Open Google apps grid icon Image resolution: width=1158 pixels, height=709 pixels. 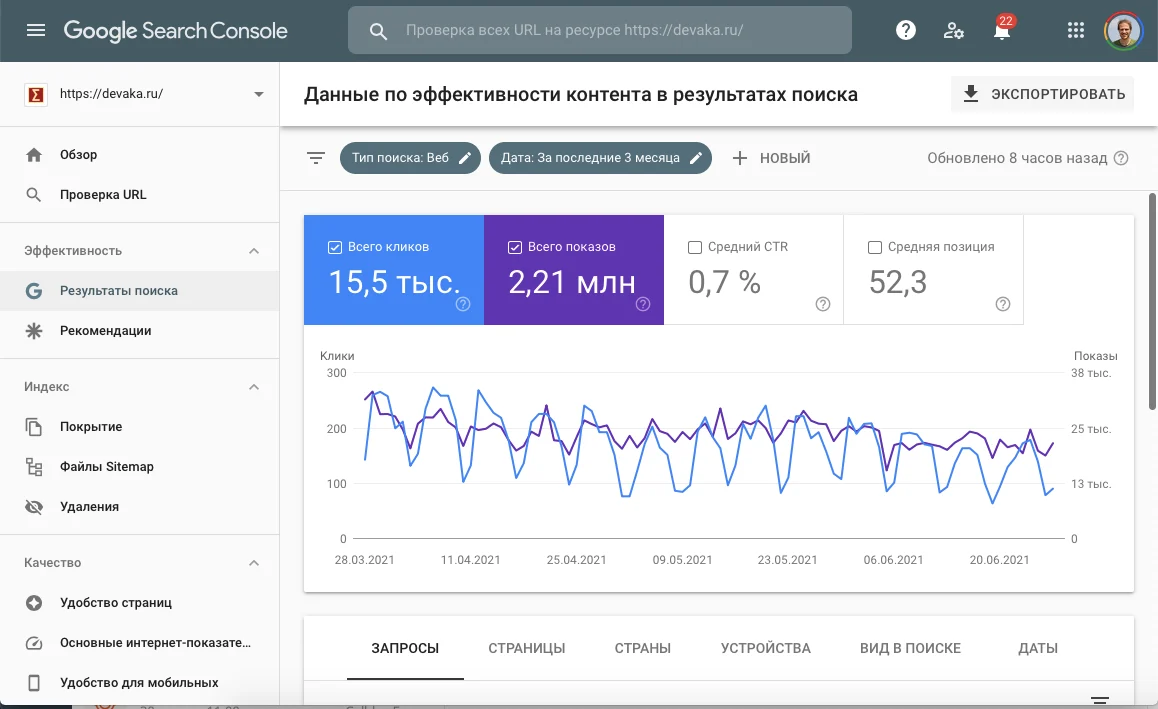click(1075, 30)
